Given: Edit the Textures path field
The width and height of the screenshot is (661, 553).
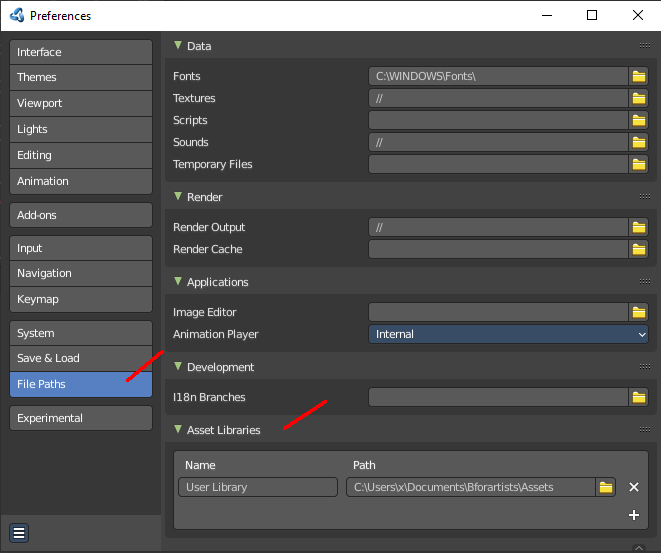Looking at the screenshot, I should click(x=498, y=98).
